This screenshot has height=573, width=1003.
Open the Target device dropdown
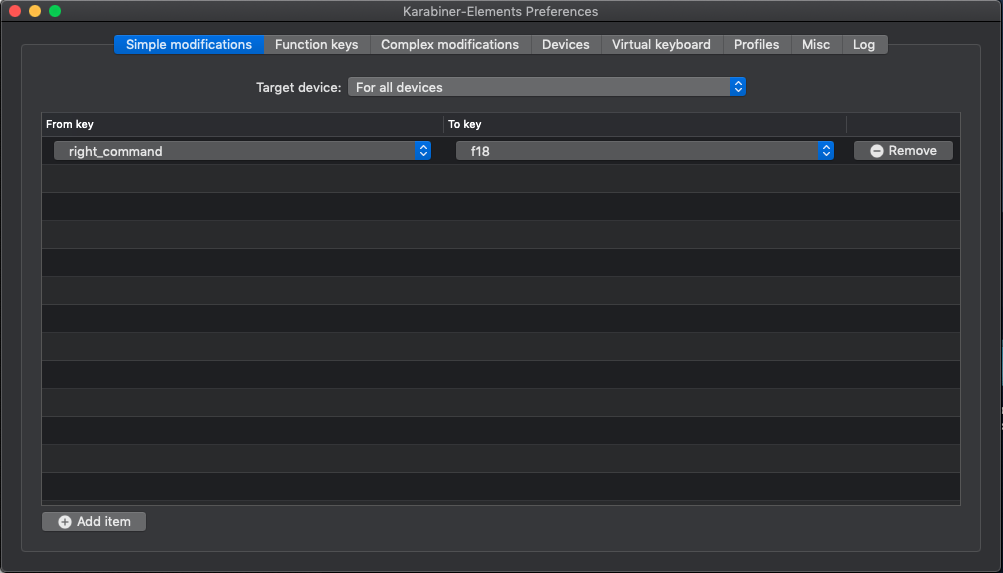[547, 87]
